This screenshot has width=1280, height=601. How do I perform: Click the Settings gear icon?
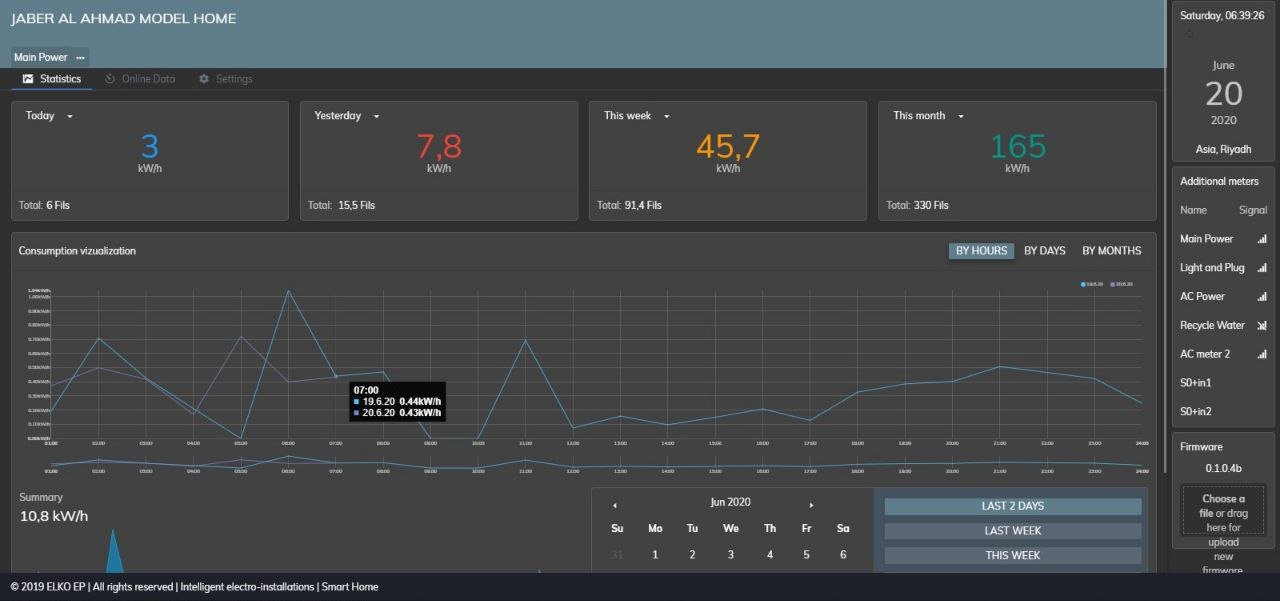(x=204, y=79)
